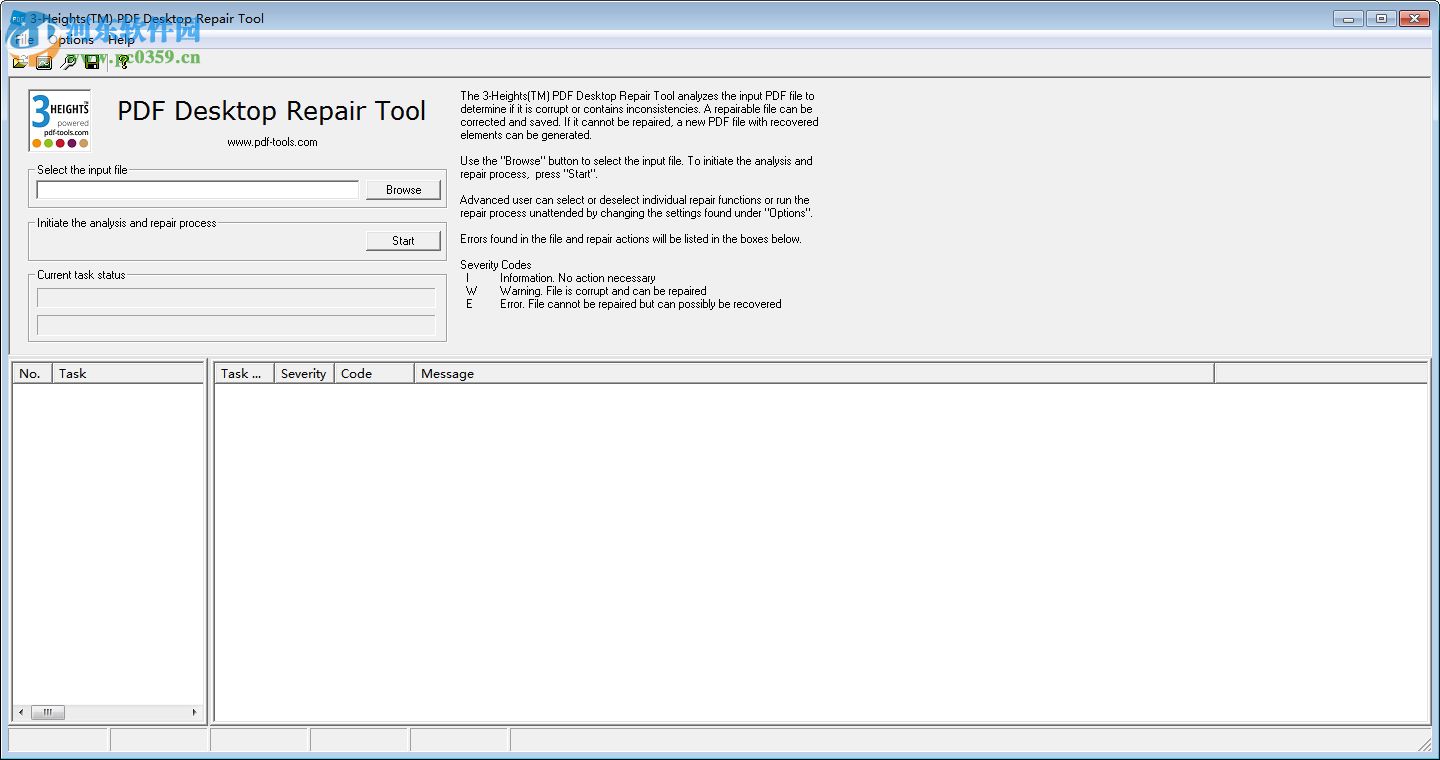Focus the input file path field

[x=197, y=189]
